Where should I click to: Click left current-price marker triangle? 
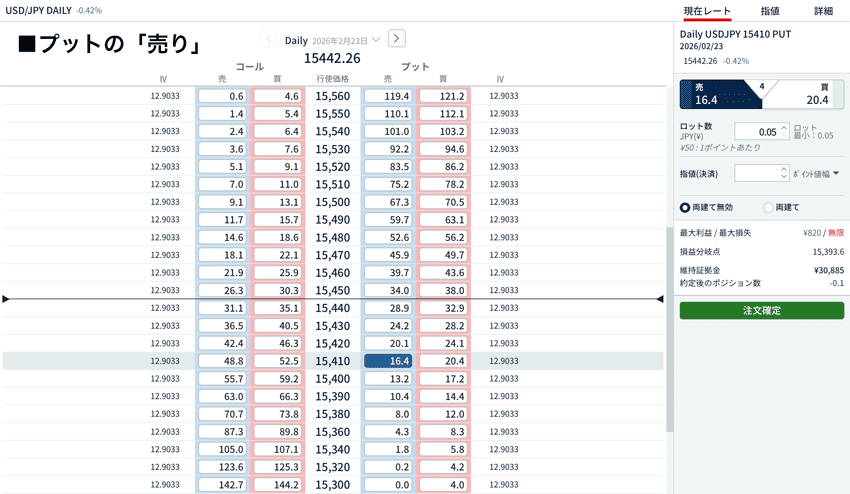click(7, 299)
